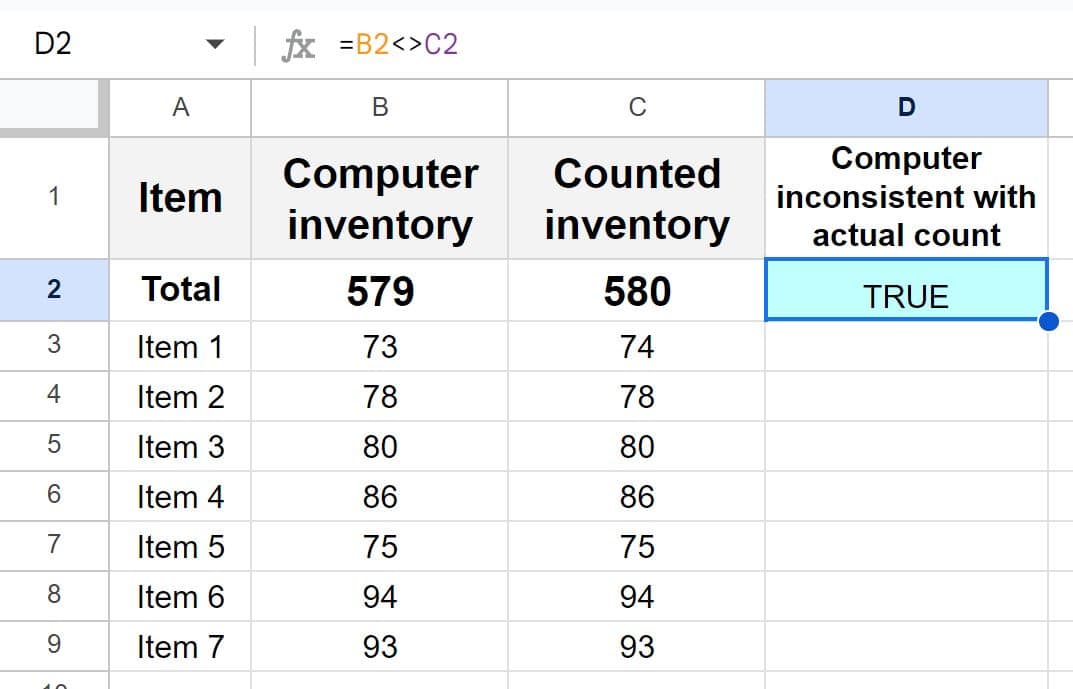Click the Counted inventory header cell
The width and height of the screenshot is (1073, 689).
(x=637, y=198)
